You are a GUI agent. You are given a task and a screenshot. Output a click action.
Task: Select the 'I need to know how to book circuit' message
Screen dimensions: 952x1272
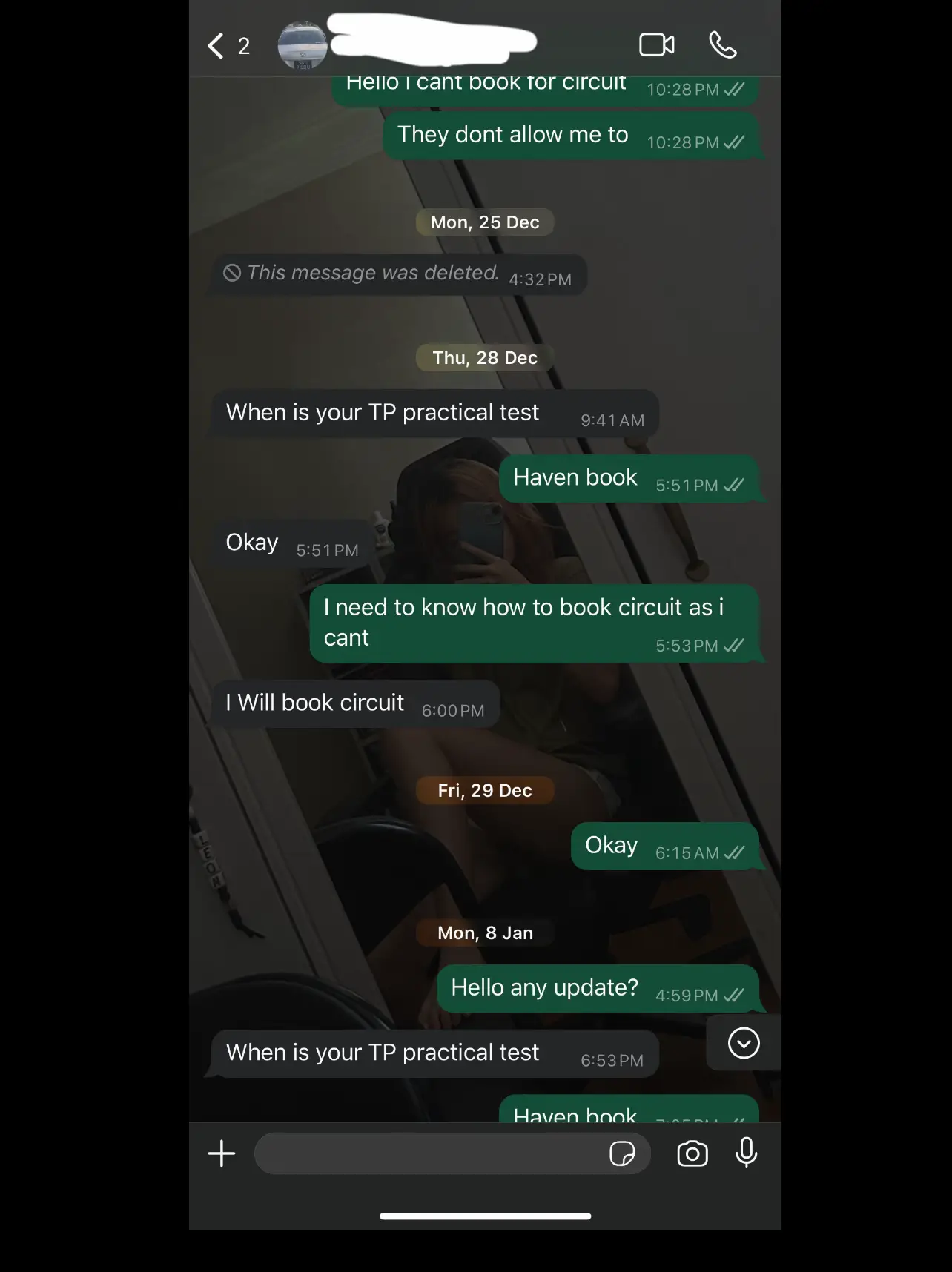pos(535,623)
